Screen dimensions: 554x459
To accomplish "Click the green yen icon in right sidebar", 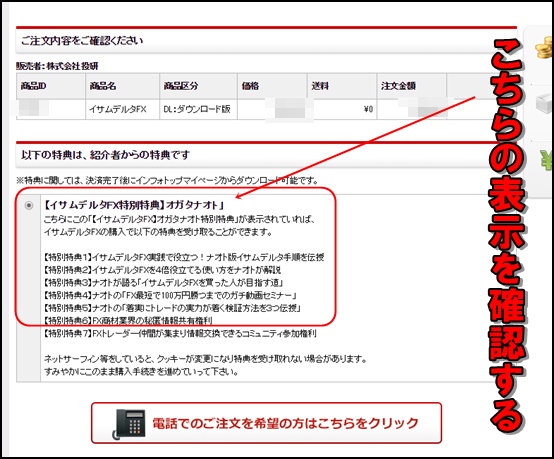I will [x=546, y=159].
